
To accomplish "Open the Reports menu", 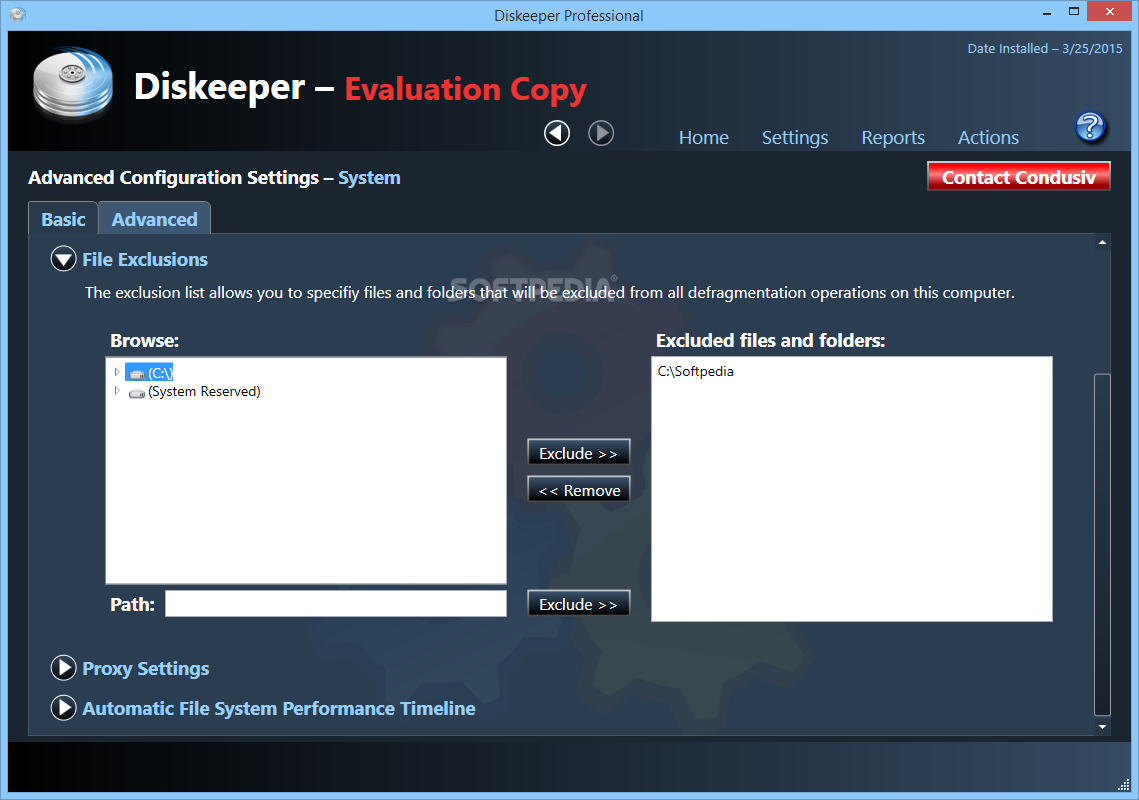I will pos(893,137).
